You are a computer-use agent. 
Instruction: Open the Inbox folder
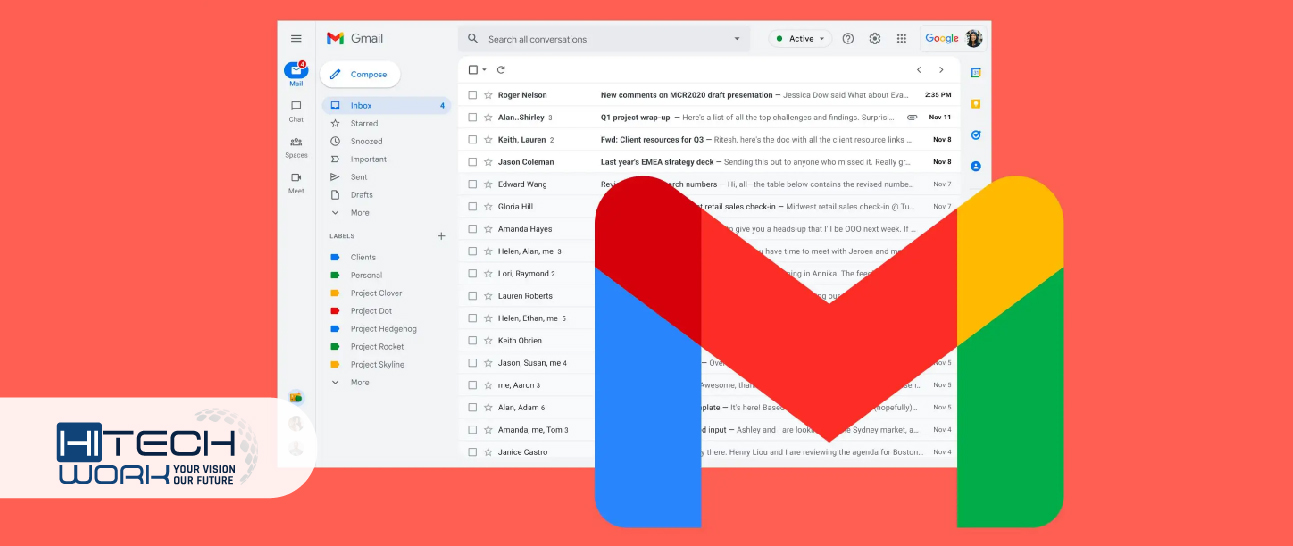pos(386,105)
